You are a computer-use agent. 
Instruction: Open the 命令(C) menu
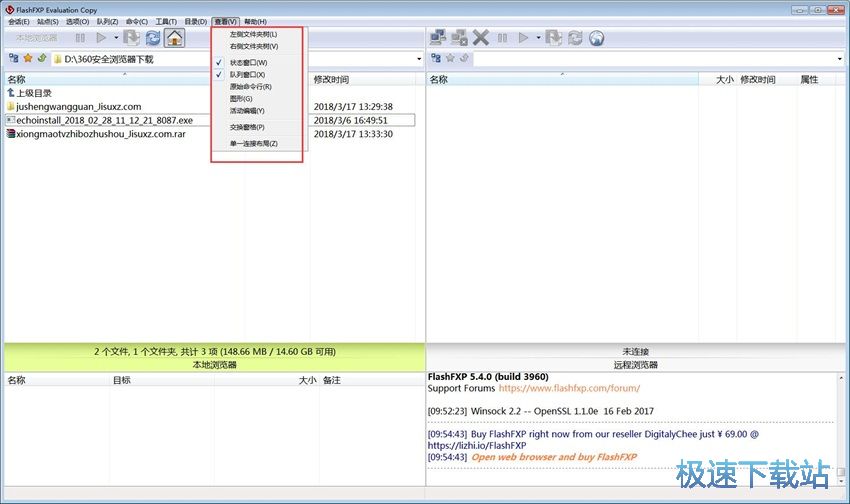(137, 22)
